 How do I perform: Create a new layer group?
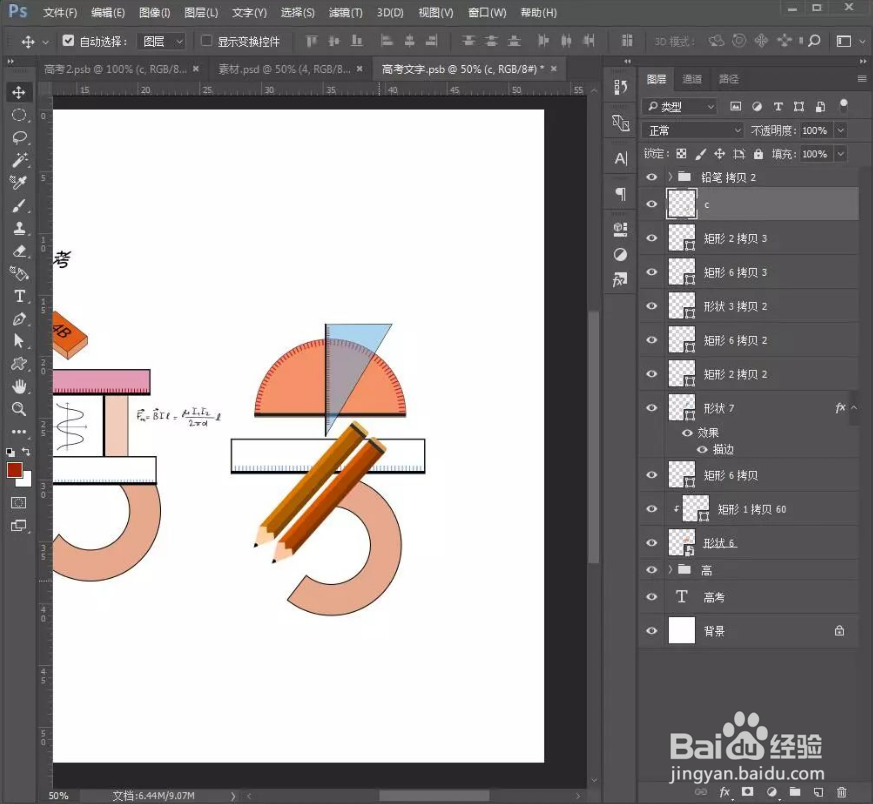tap(794, 792)
